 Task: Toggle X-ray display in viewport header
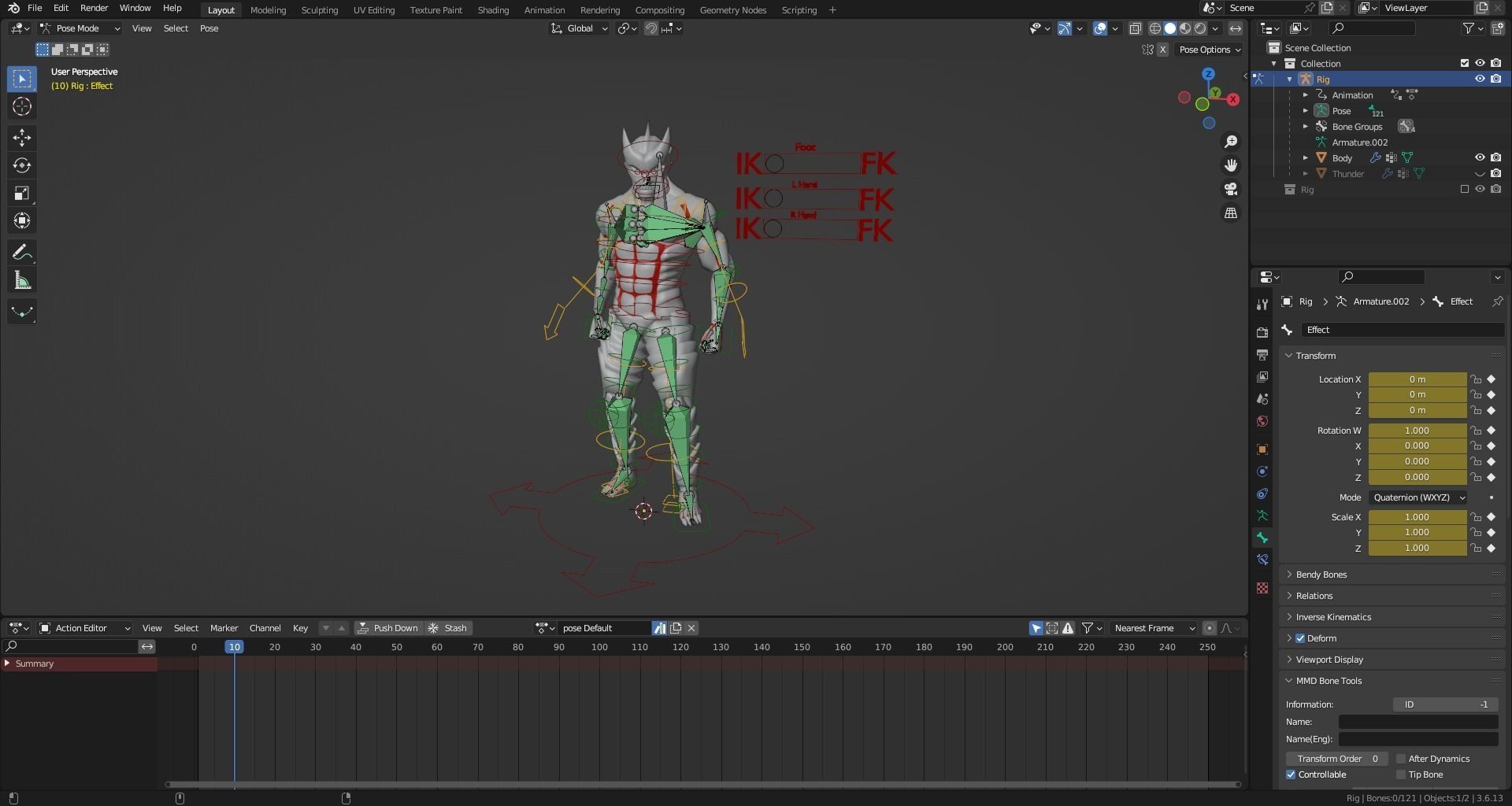(1135, 28)
